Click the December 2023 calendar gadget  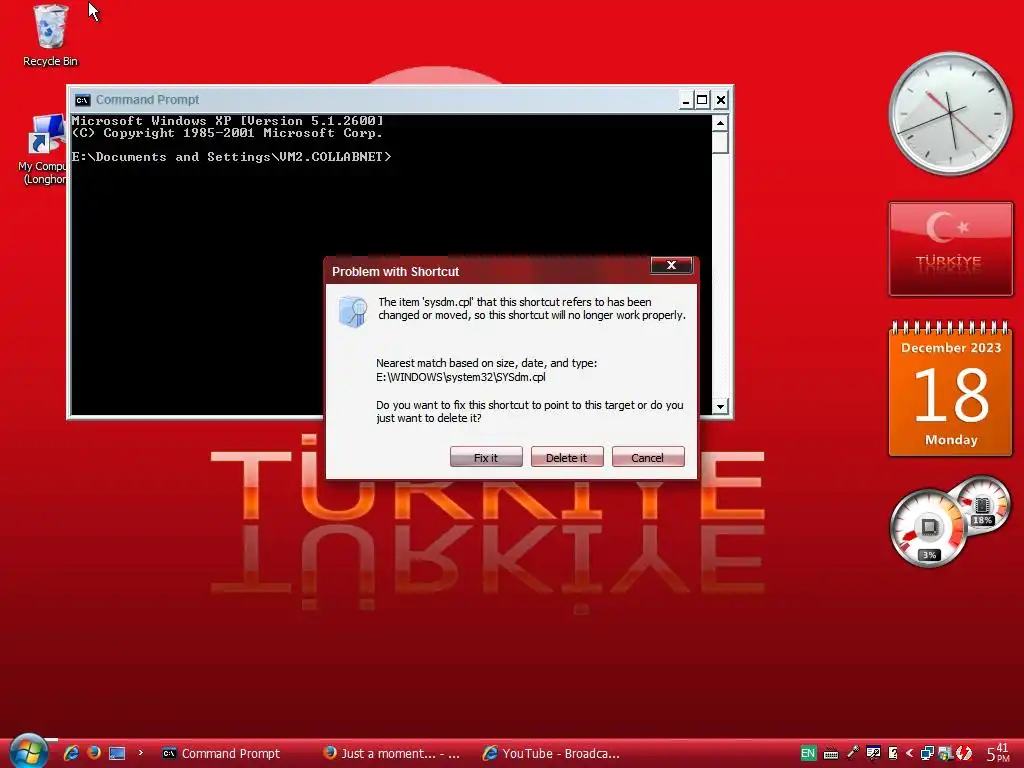point(951,389)
